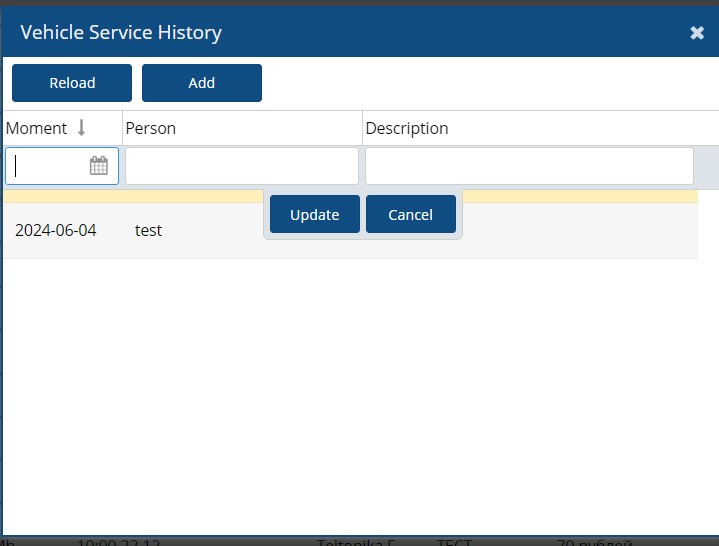Image resolution: width=719 pixels, height=546 pixels.
Task: Save the row with Update
Action: point(314,215)
